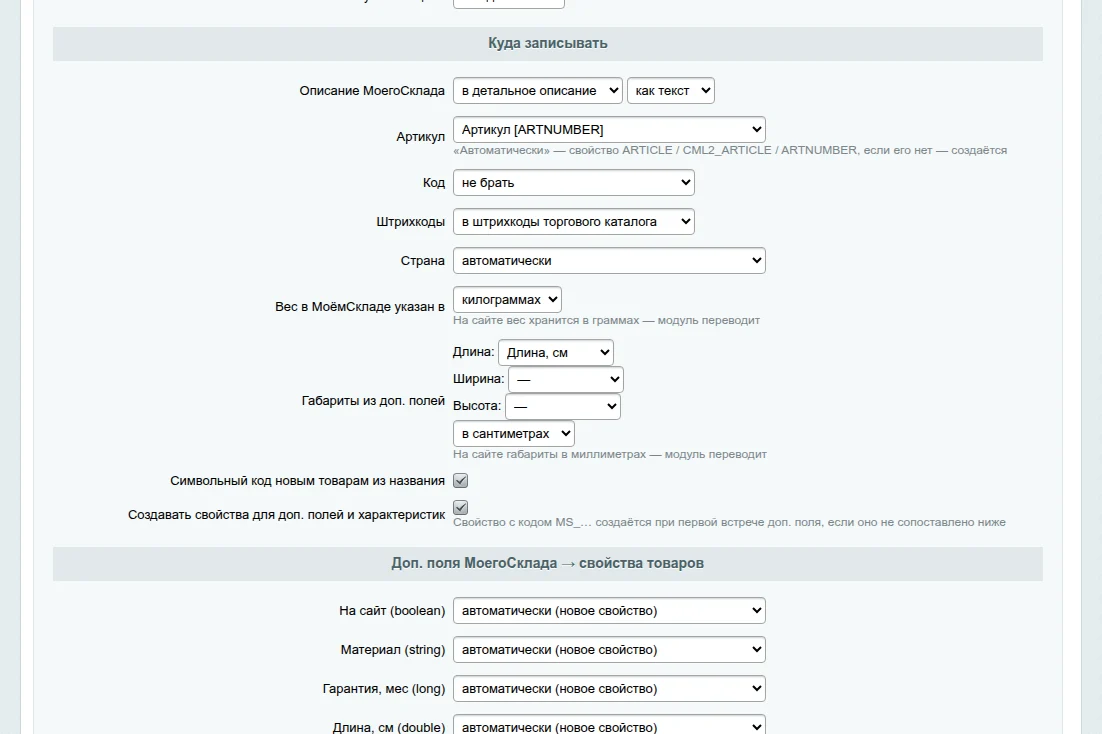Expand the 'Материал (string)' property dropdown
Viewport: 1102px width, 734px height.
pyautogui.click(x=609, y=650)
